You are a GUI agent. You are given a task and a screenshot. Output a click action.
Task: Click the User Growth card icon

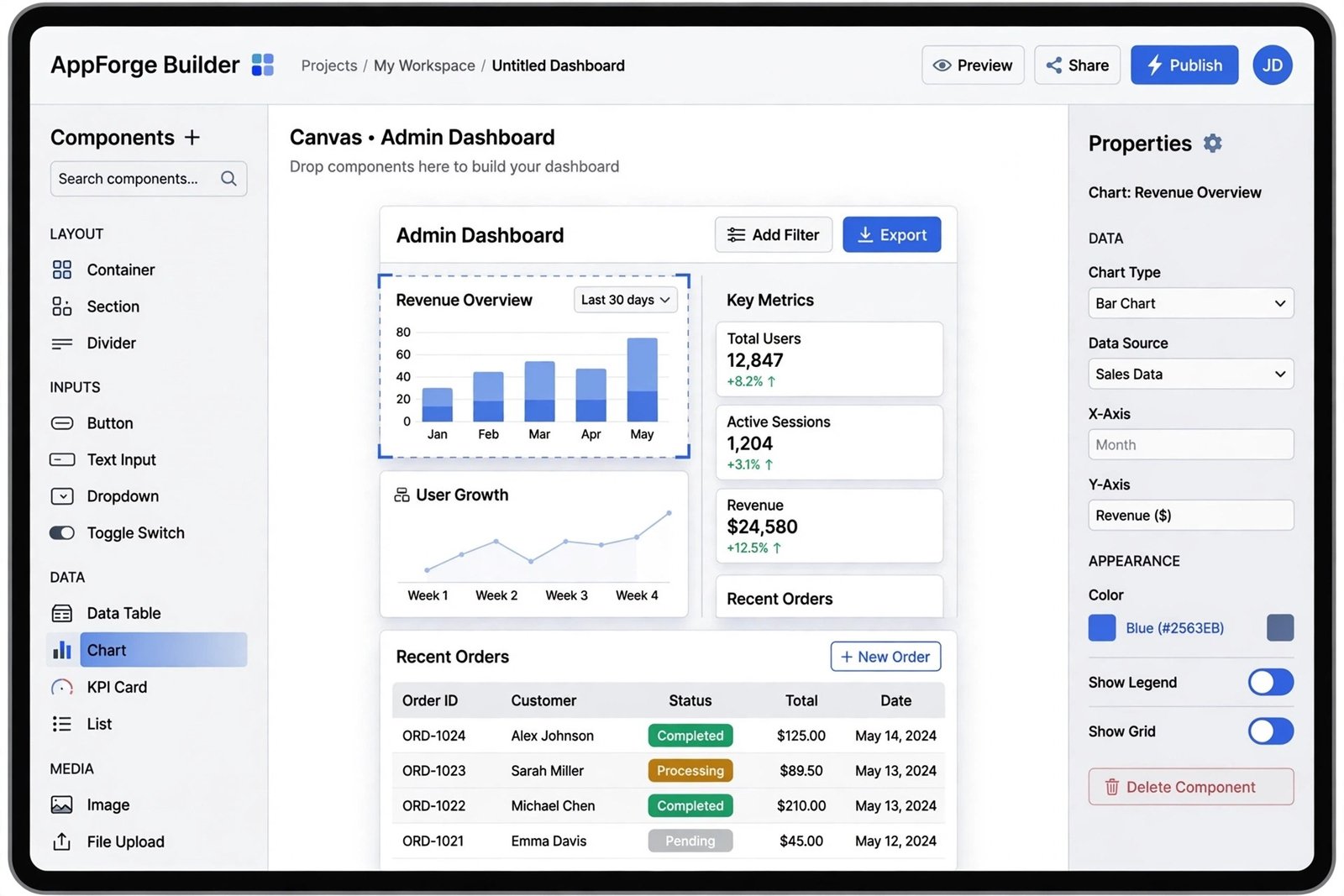click(x=402, y=495)
